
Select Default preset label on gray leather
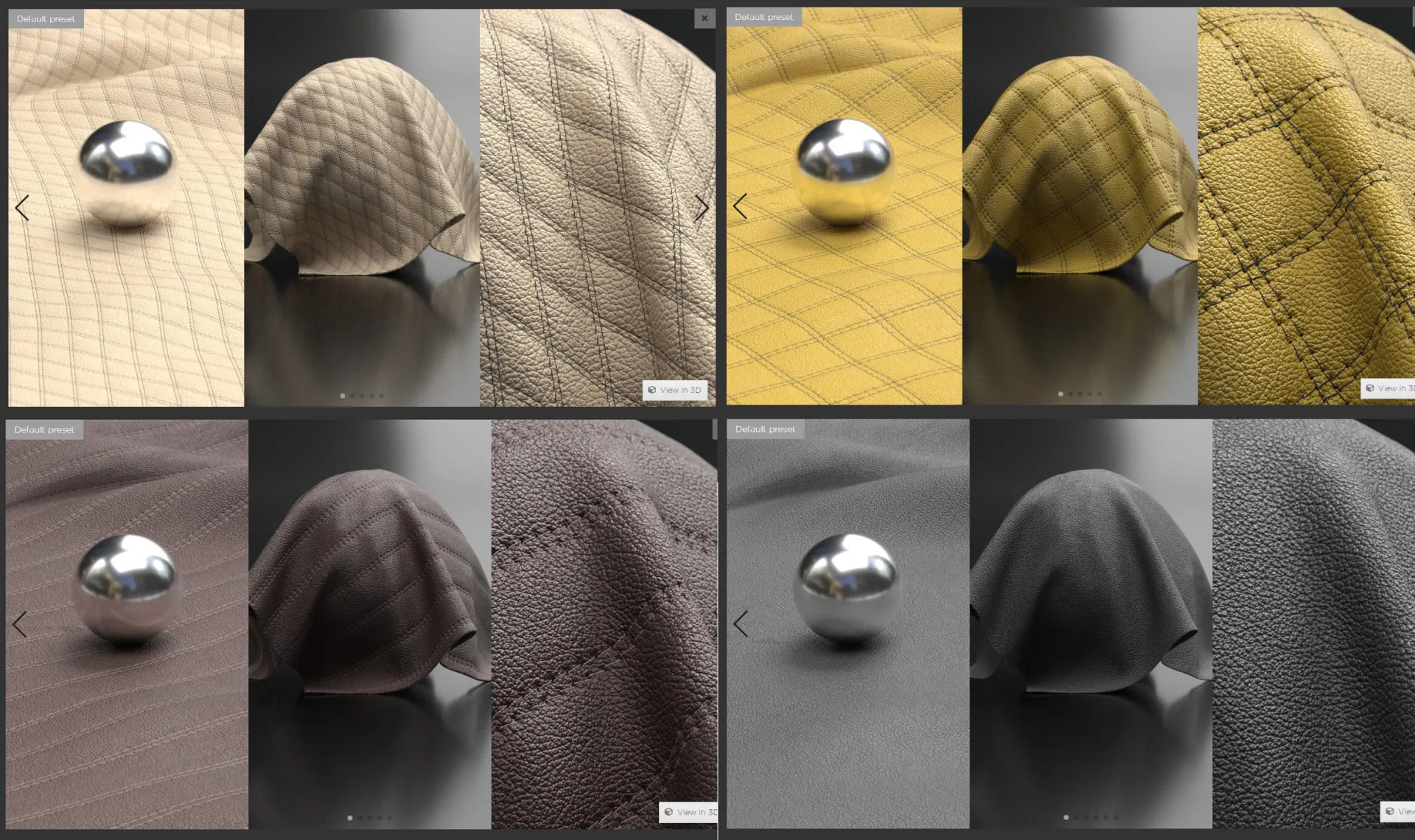point(765,429)
